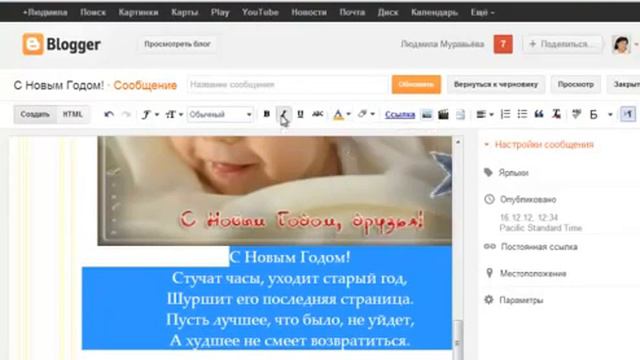Toggle strikethrough formatting

(x=318, y=114)
